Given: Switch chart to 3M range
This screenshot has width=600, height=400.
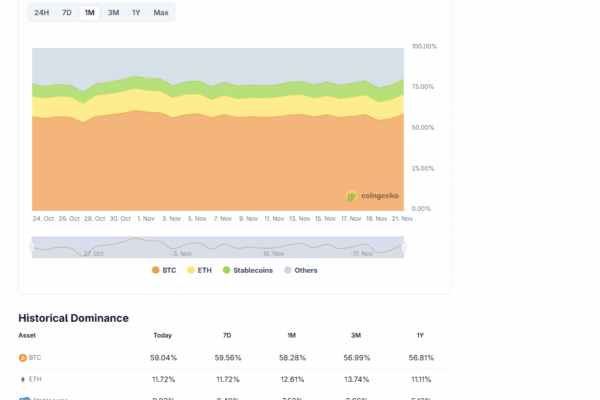Looking at the screenshot, I should click(x=113, y=13).
